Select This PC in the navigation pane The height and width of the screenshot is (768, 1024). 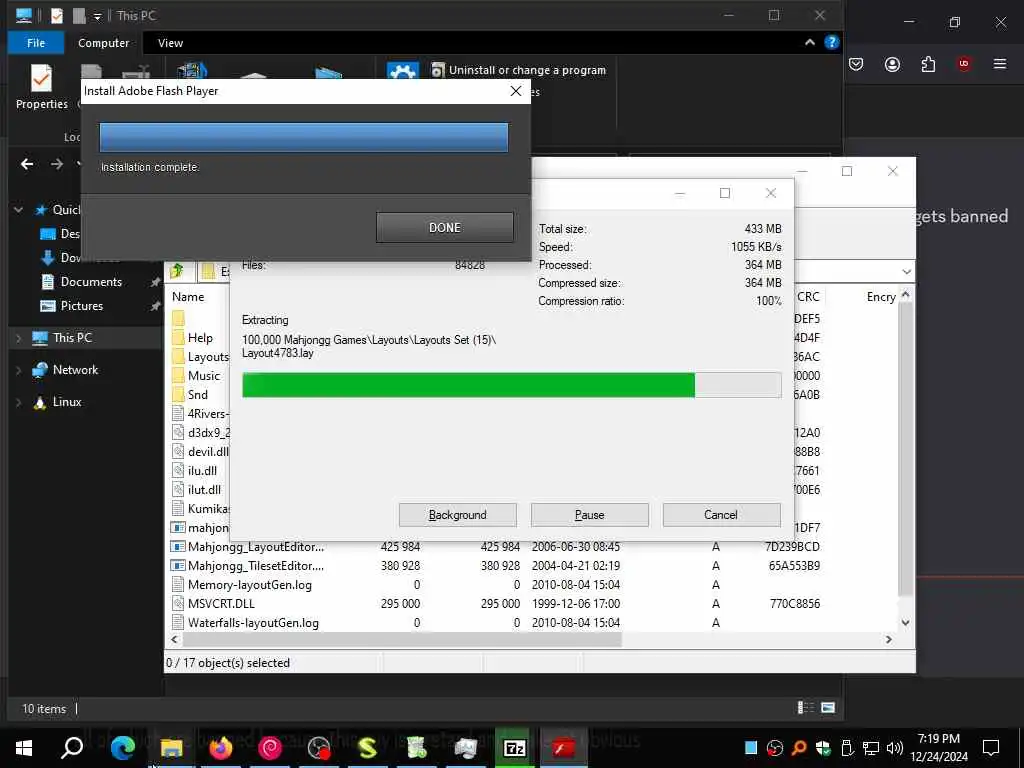(72, 338)
